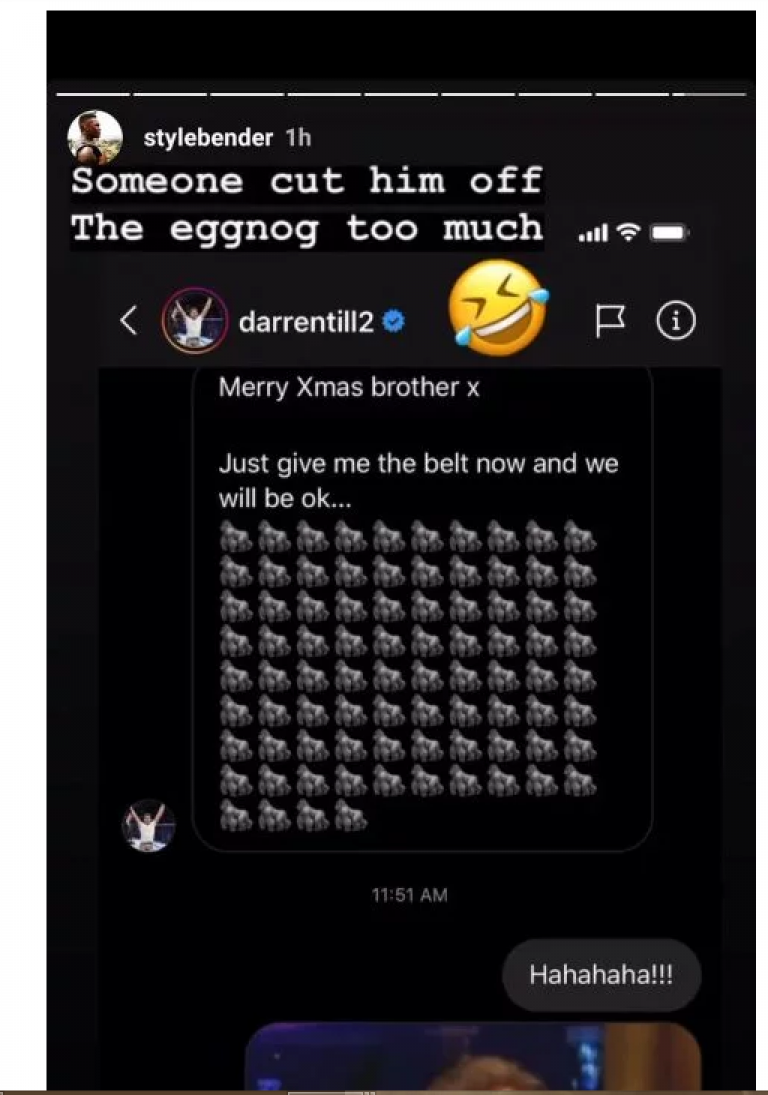Tap darrentill2's header profile avatar
This screenshot has height=1095, width=768.
tap(195, 321)
